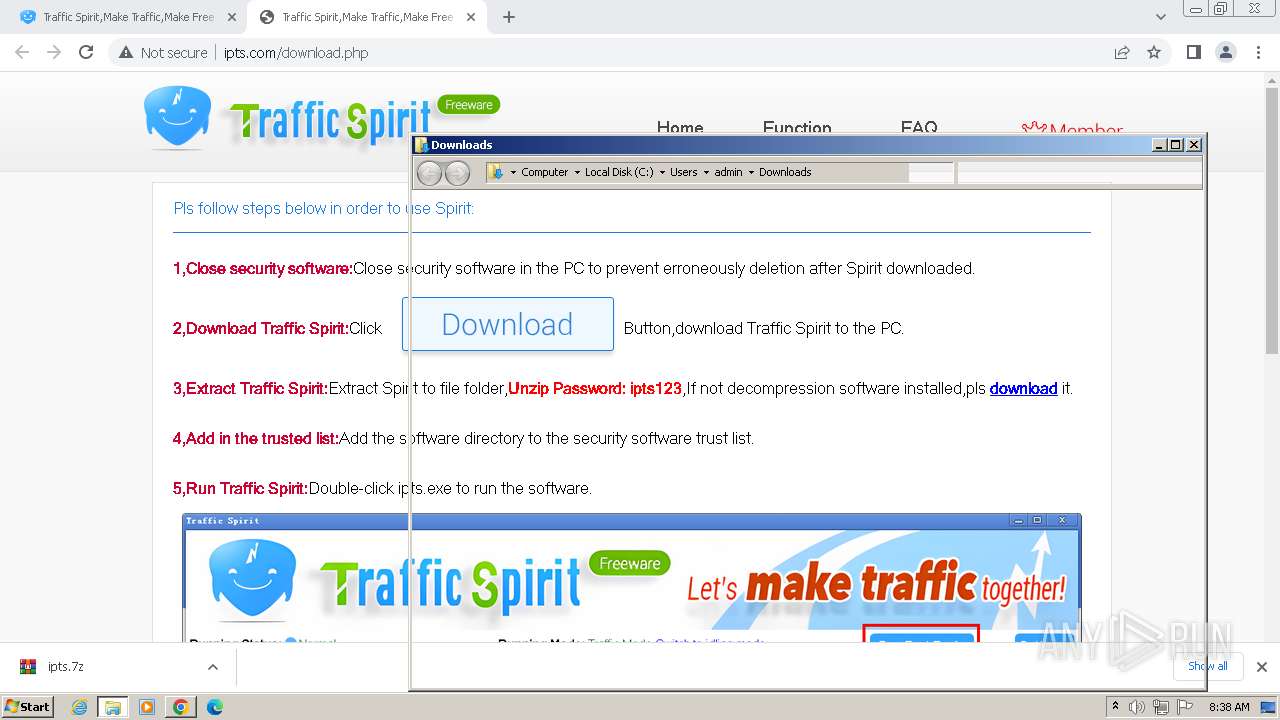Reload the ipts.com page
1280x720 pixels.
86,53
